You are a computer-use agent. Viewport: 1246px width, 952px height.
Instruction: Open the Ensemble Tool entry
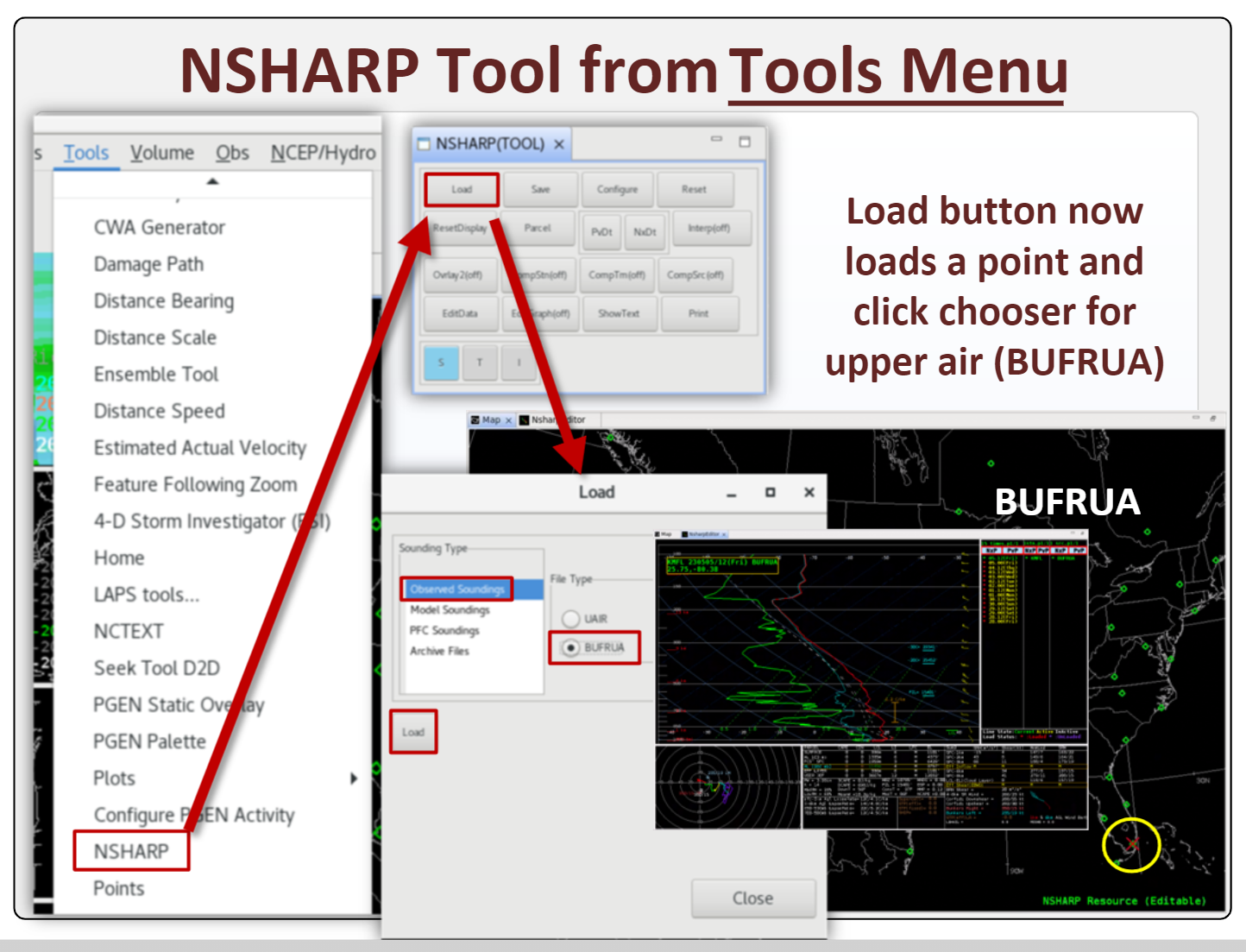[x=156, y=374]
